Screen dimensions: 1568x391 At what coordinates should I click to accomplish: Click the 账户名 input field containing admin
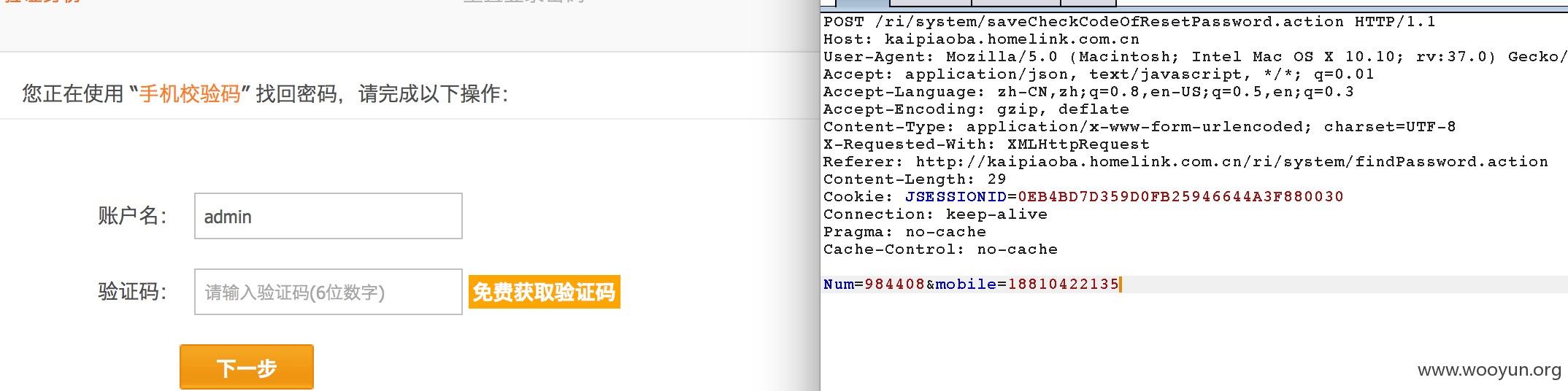coord(328,216)
